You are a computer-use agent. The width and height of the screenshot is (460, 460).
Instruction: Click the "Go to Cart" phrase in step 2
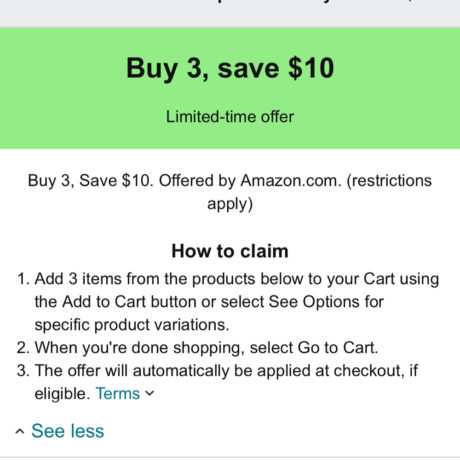click(x=338, y=348)
